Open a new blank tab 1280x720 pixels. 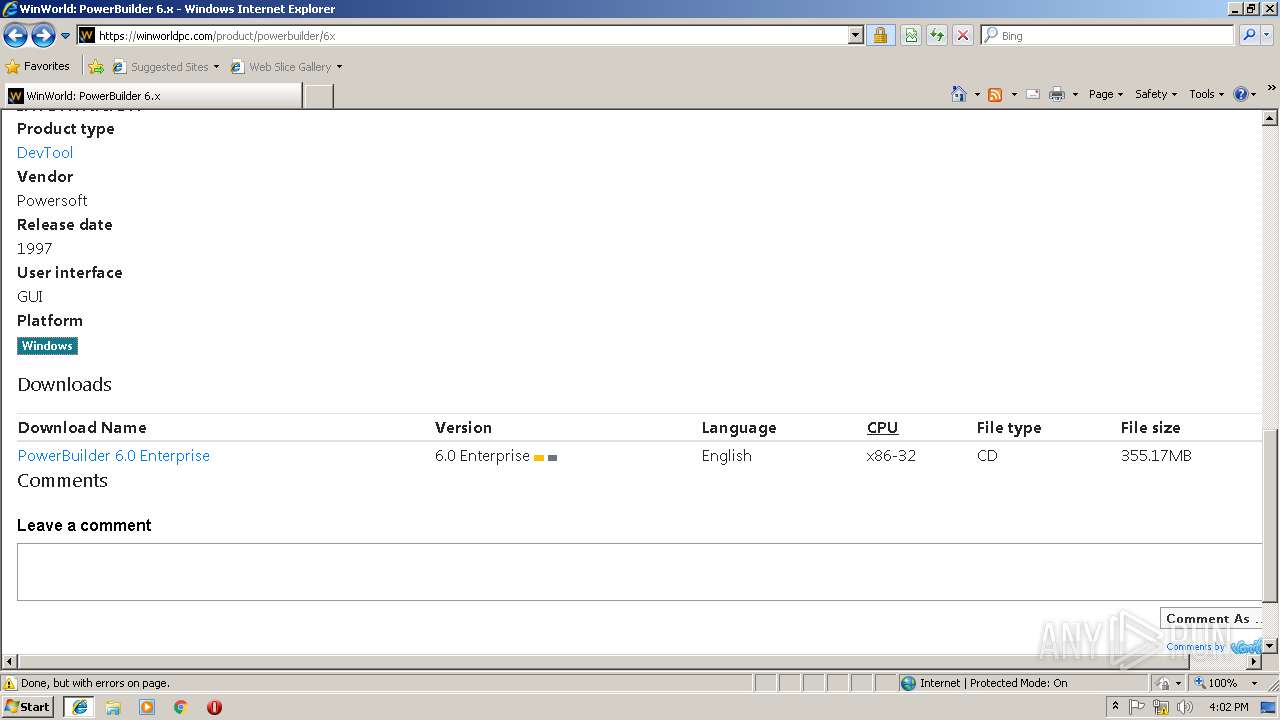(318, 96)
